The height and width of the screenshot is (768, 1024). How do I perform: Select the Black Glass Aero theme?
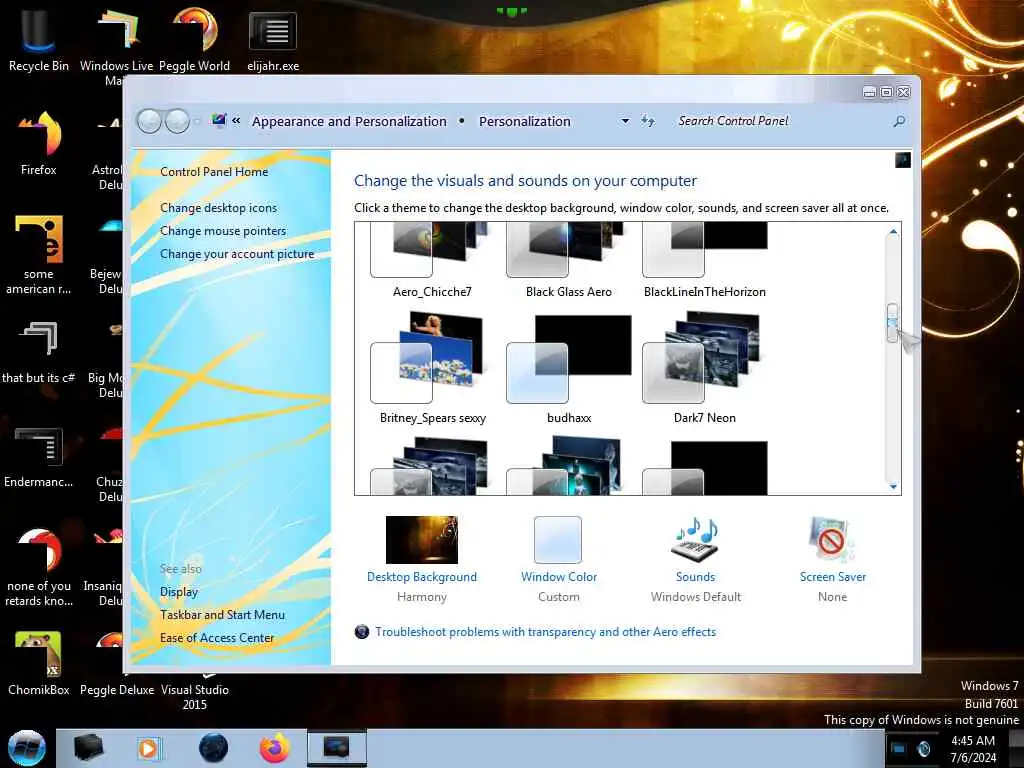click(568, 260)
